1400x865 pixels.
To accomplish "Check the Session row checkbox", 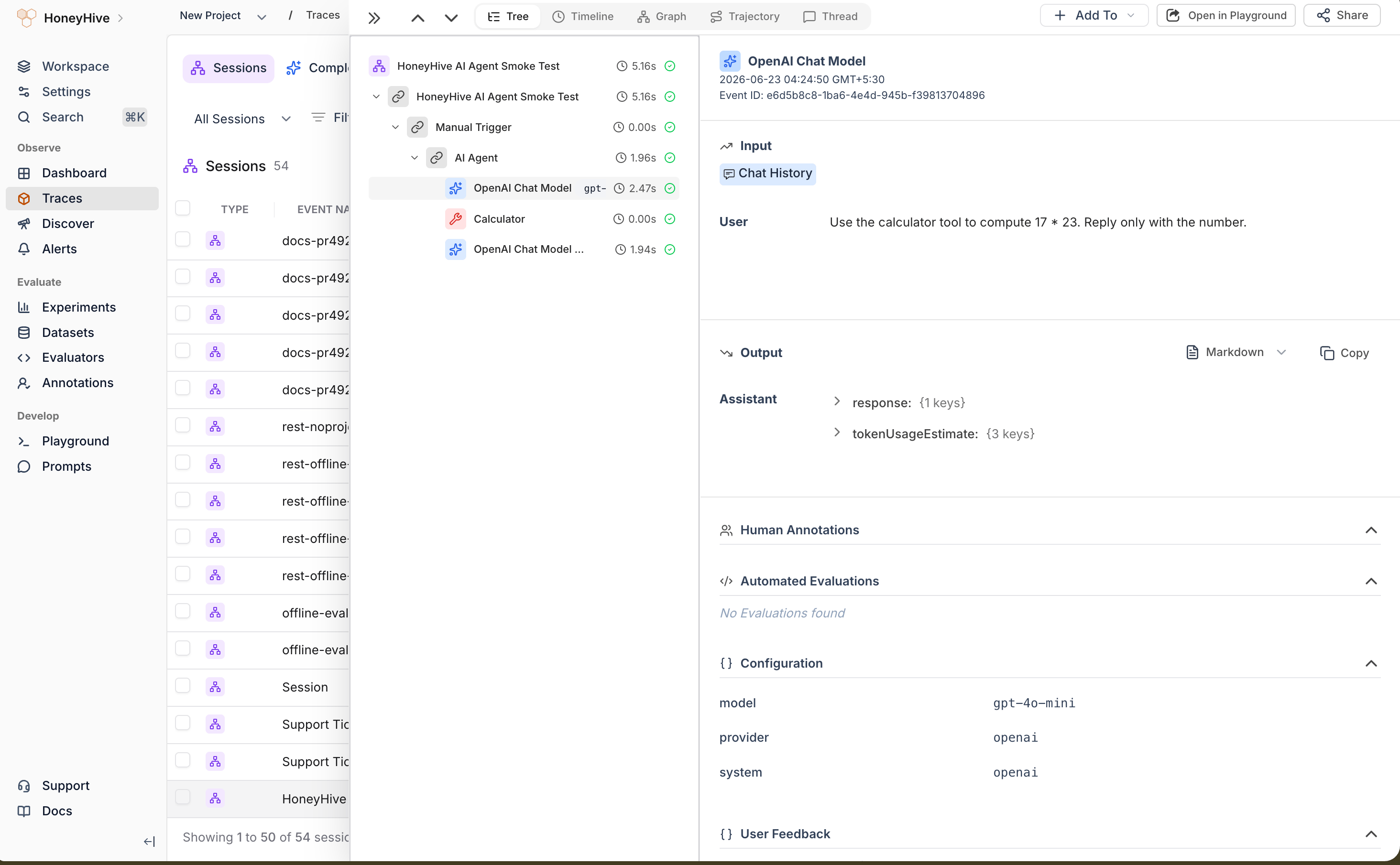I will pyautogui.click(x=183, y=685).
